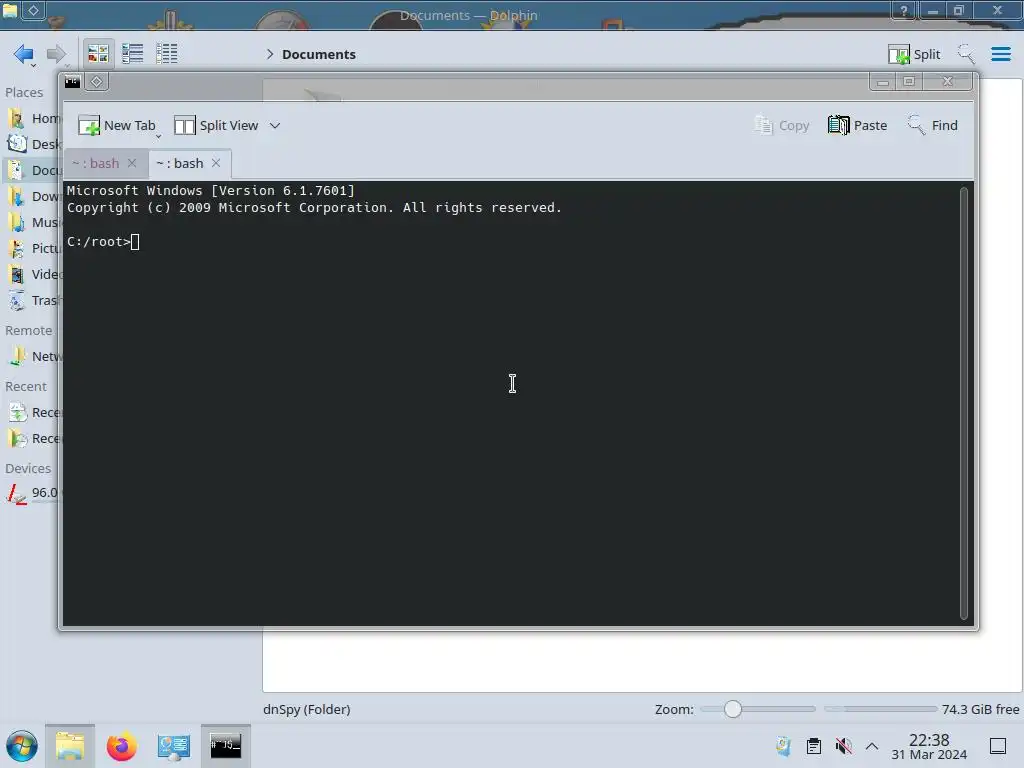The height and width of the screenshot is (768, 1024).
Task: Launch Firefox from the taskbar
Action: pyautogui.click(x=121, y=746)
